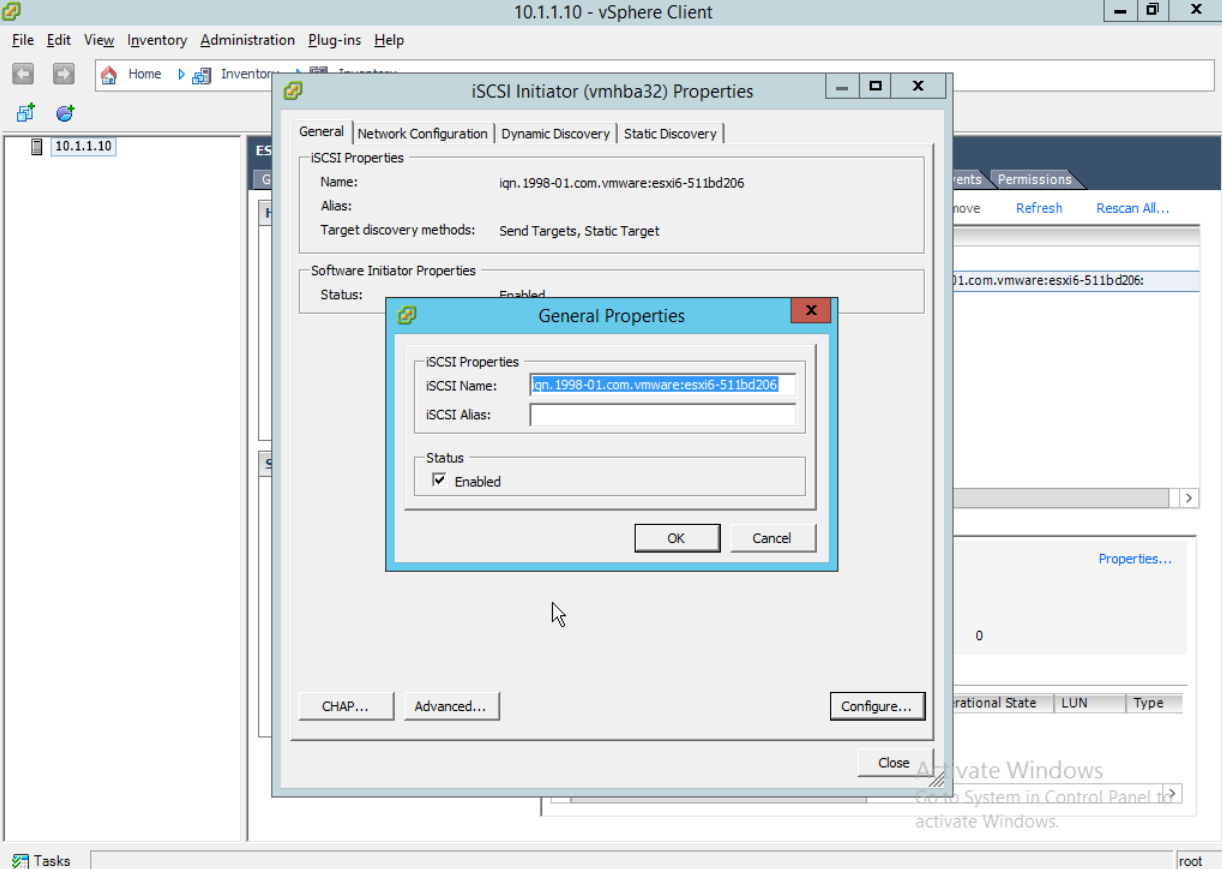Confirm changes with the OK button
Screen dimensions: 1222x869
point(677,537)
